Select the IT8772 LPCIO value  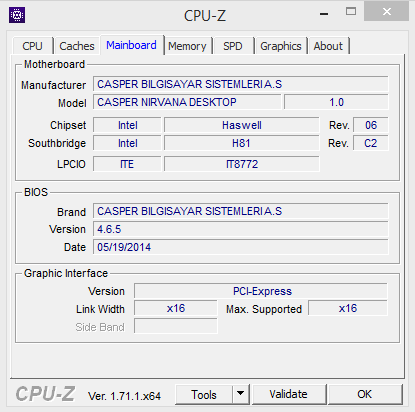point(242,164)
